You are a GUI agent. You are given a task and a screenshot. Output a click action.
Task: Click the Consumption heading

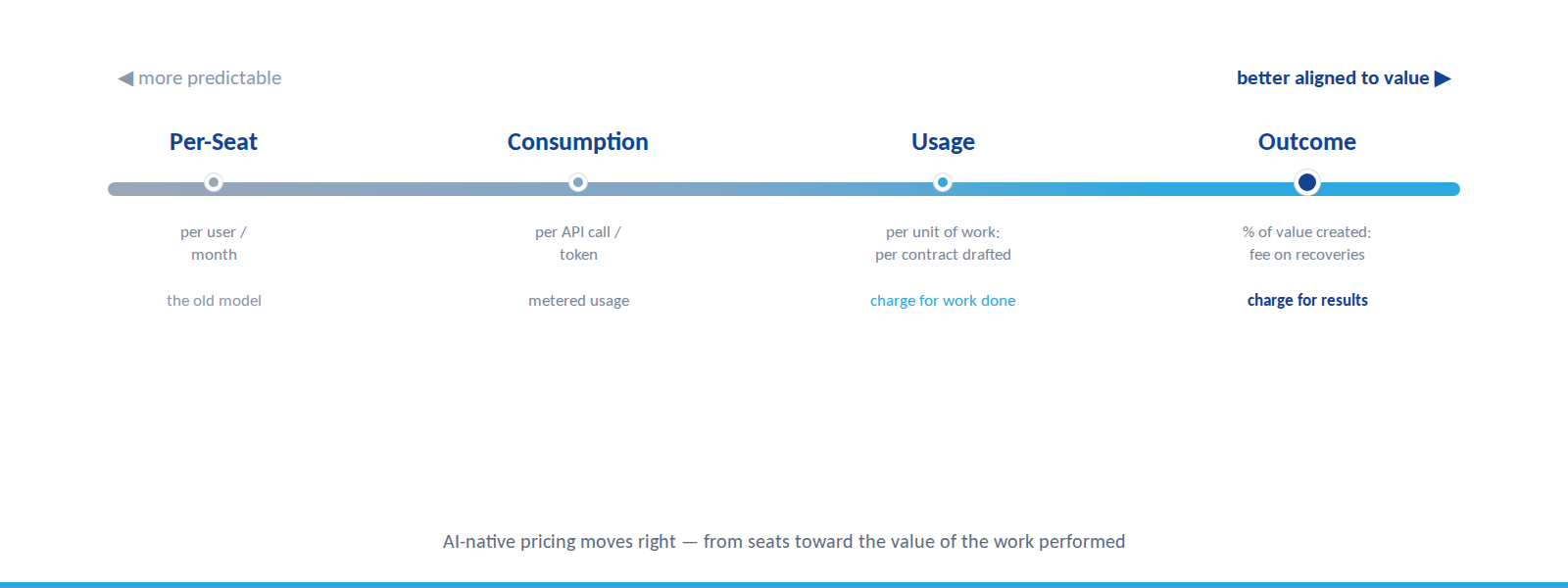pos(578,142)
